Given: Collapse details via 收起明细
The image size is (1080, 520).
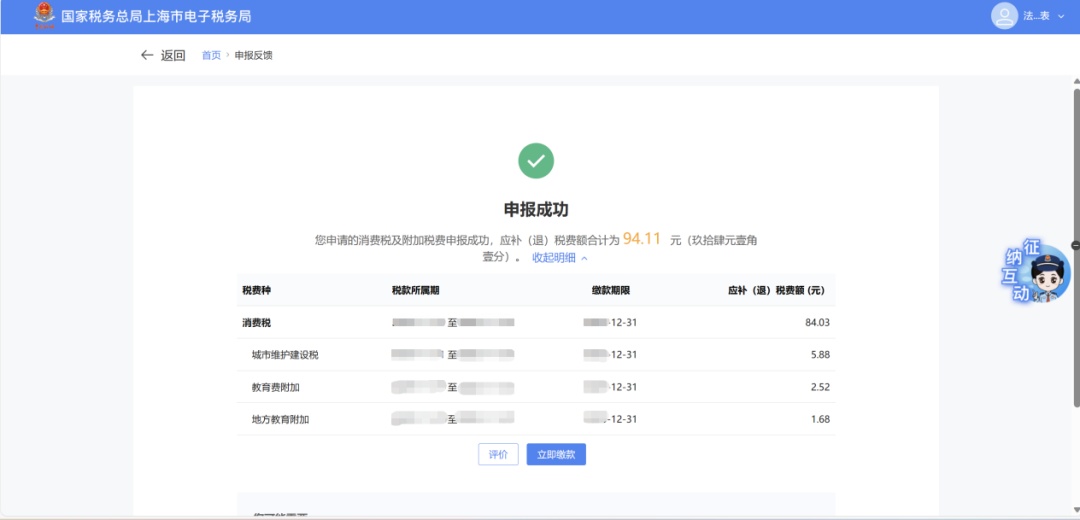Looking at the screenshot, I should pyautogui.click(x=553, y=258).
